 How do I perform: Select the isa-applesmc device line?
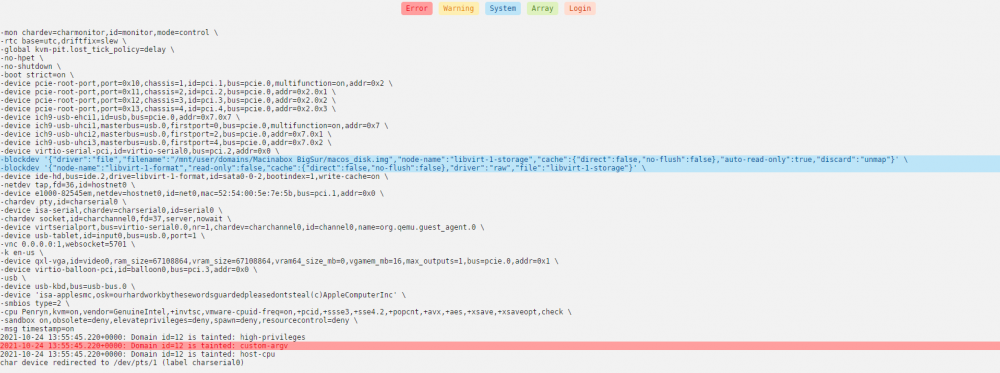pyautogui.click(x=203, y=295)
